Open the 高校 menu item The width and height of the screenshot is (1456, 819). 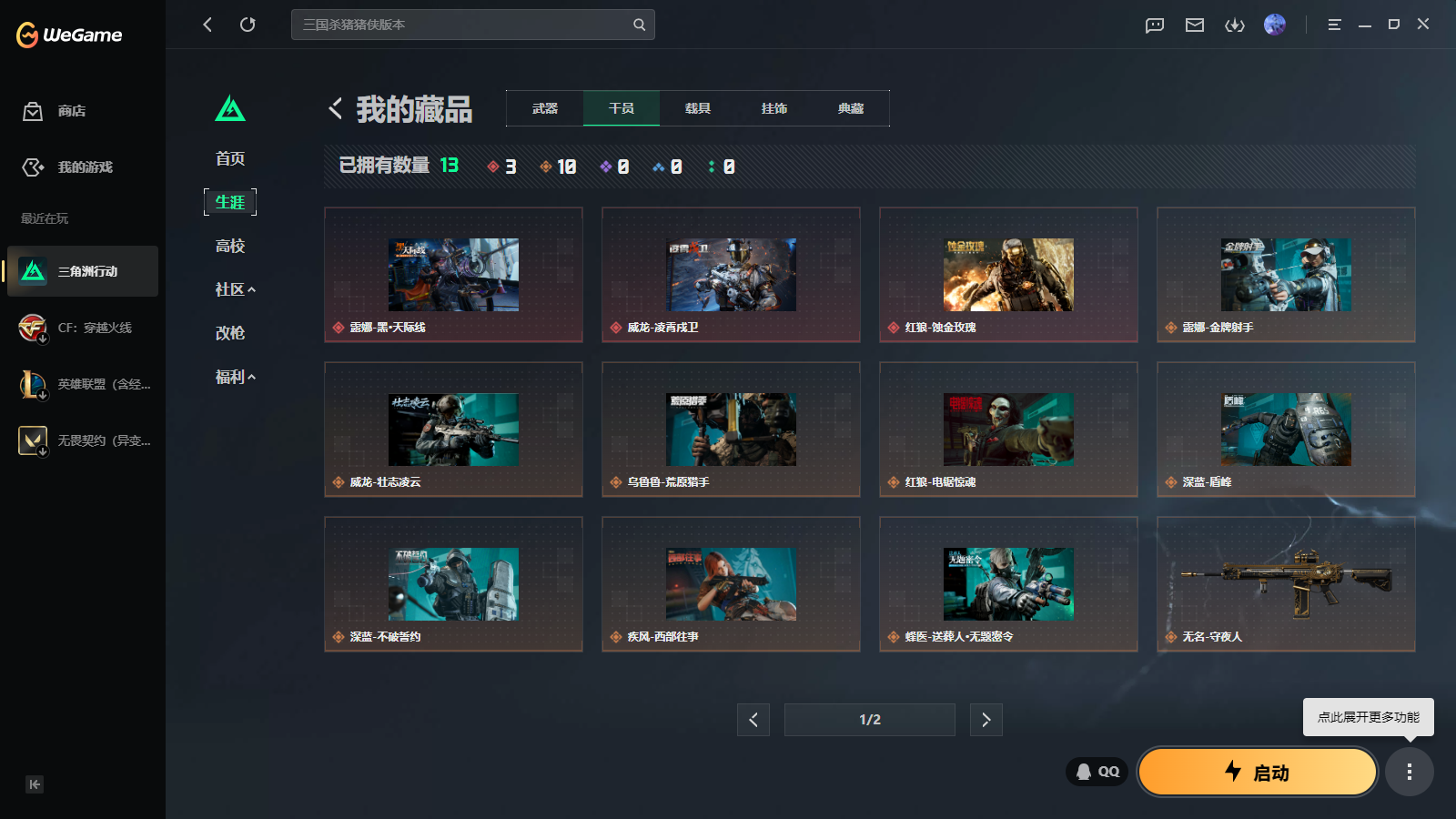click(x=230, y=246)
